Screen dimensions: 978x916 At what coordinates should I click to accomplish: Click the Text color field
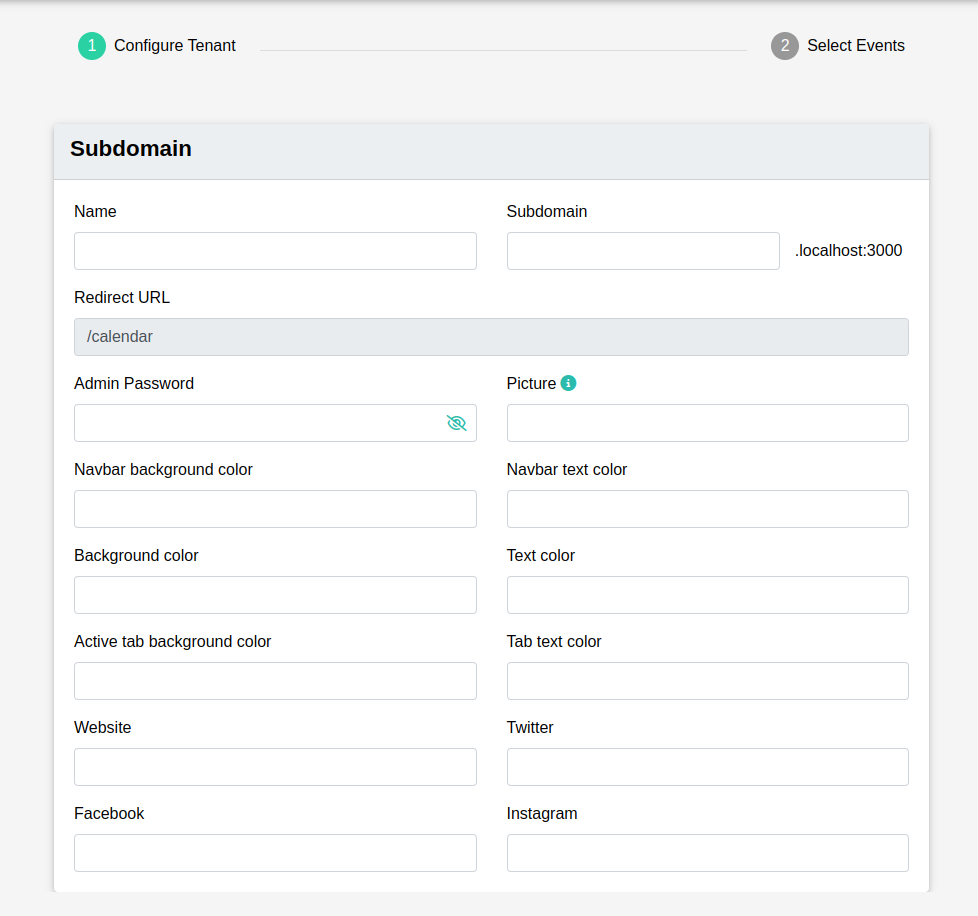tap(707, 595)
